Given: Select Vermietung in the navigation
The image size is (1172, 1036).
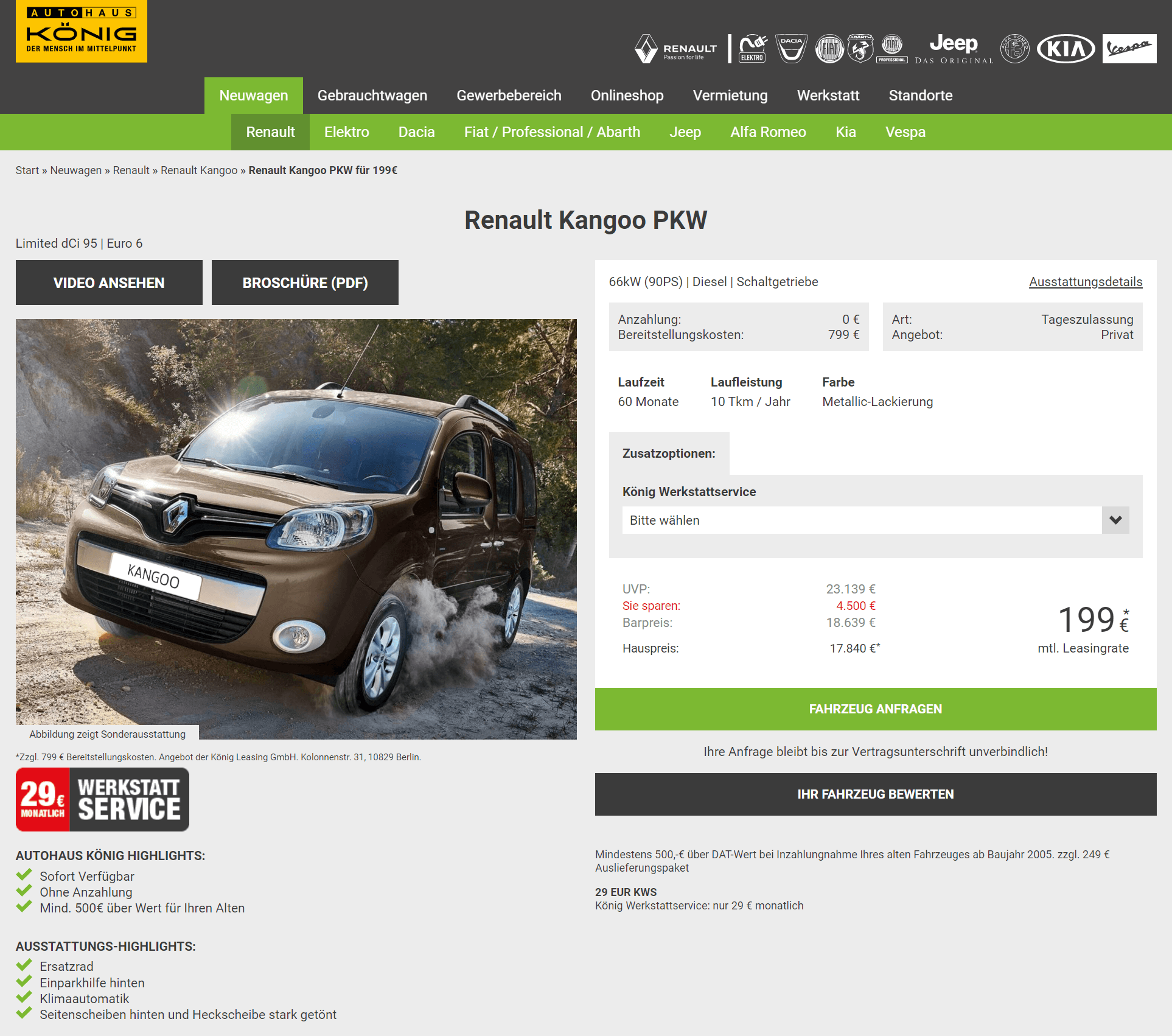Looking at the screenshot, I should point(730,96).
